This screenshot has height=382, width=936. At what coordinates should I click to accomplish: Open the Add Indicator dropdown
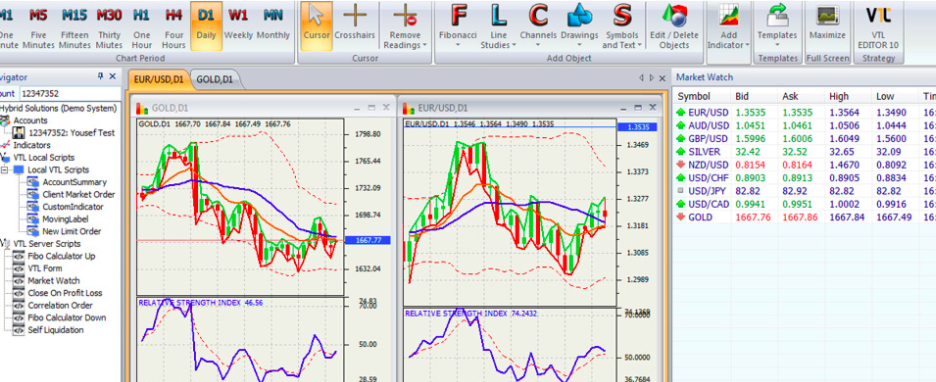(x=728, y=27)
